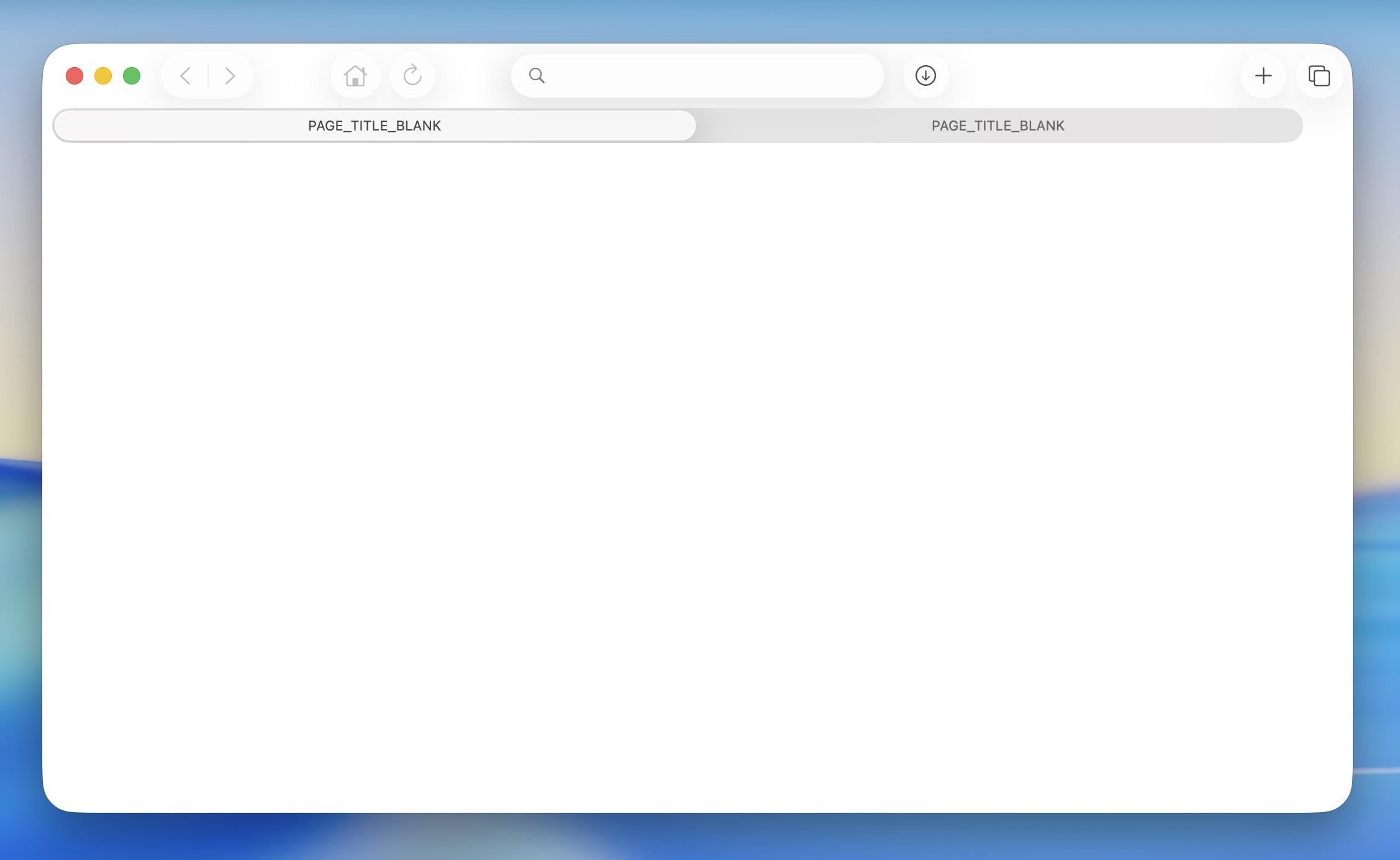Open a new tab with plus button
Image resolution: width=1400 pixels, height=860 pixels.
(x=1263, y=76)
